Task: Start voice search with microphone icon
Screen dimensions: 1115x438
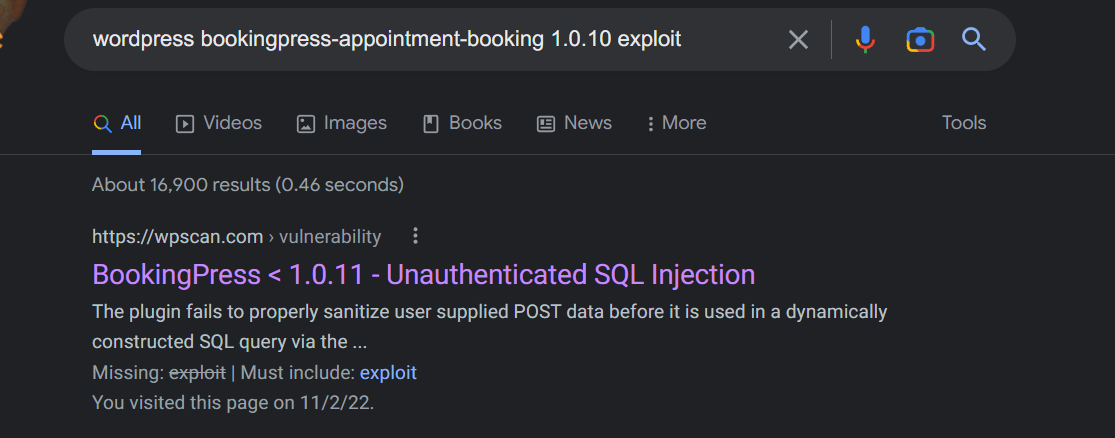Action: 865,40
